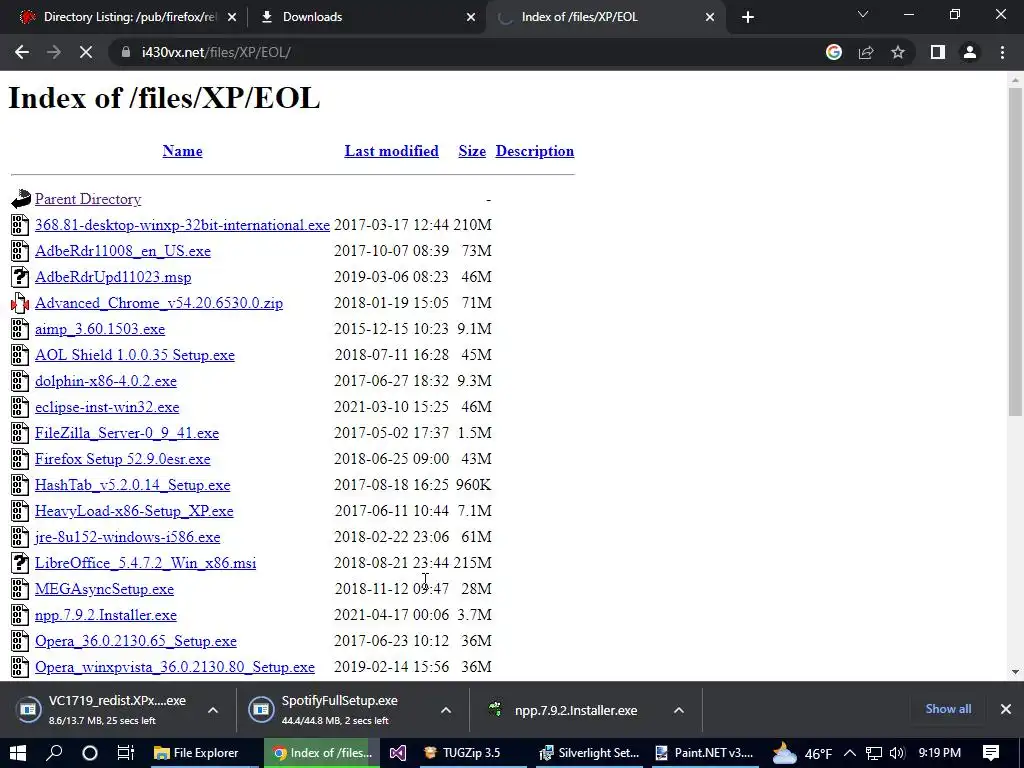Download HeavyLoad-x86-Setup_XP.exe
This screenshot has width=1024, height=768.
coord(134,511)
